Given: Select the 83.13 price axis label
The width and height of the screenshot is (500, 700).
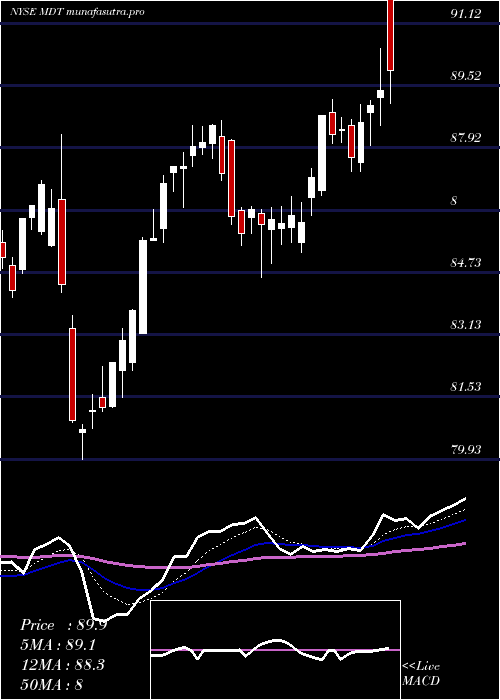Looking at the screenshot, I should tap(466, 325).
